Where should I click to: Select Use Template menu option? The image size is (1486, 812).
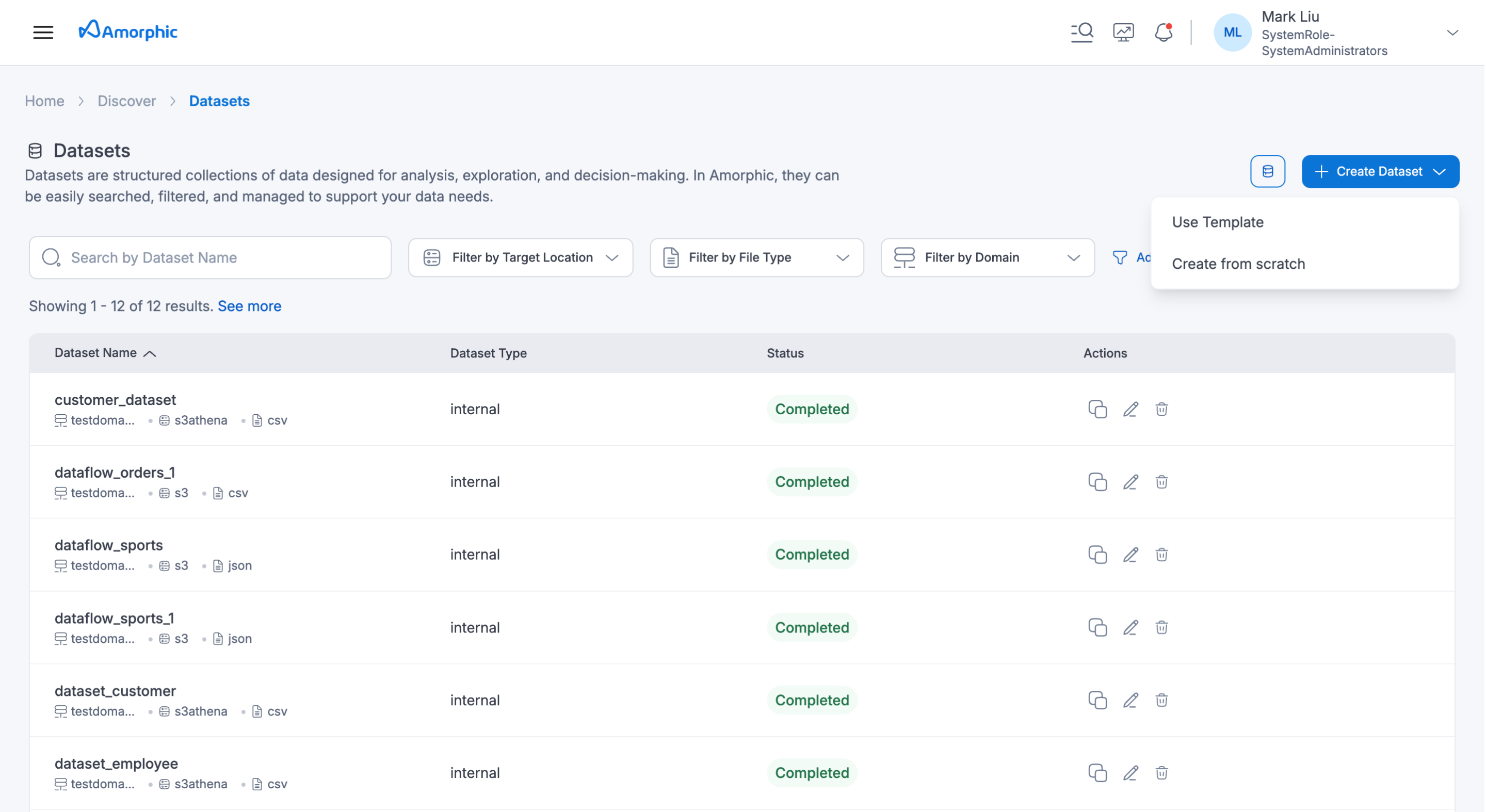point(1217,222)
